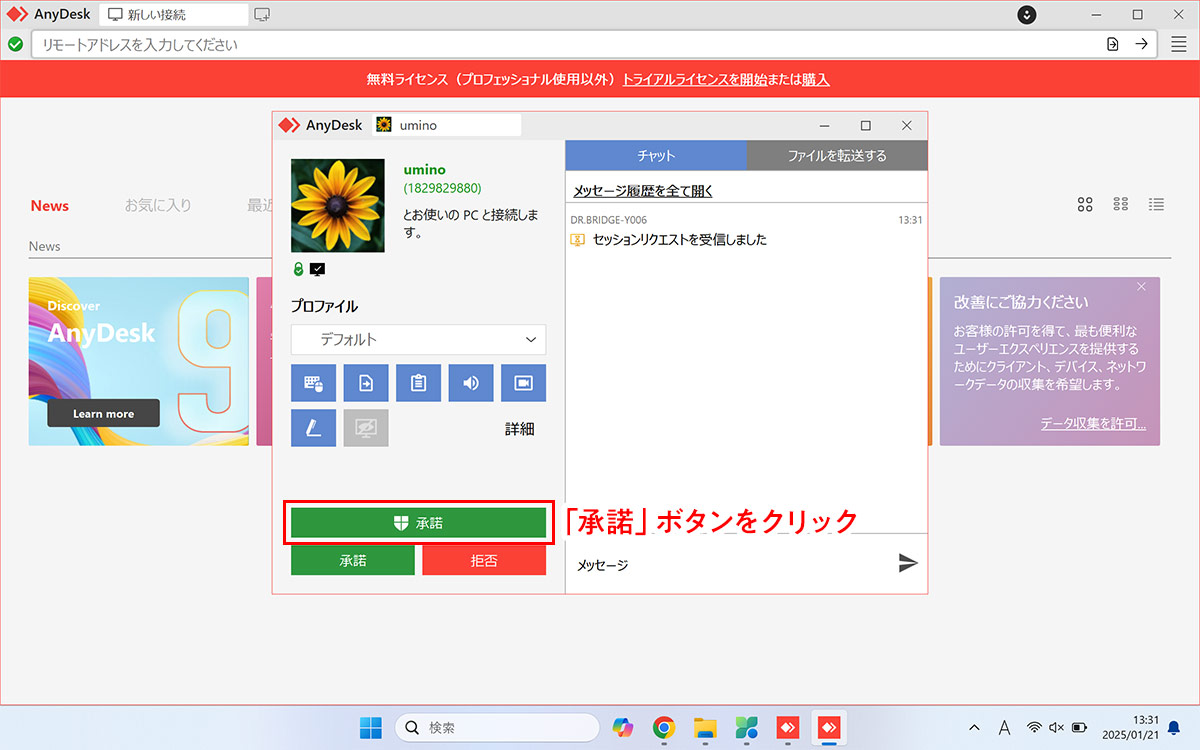
Task: Send the chat message with arrow icon
Action: pos(908,563)
